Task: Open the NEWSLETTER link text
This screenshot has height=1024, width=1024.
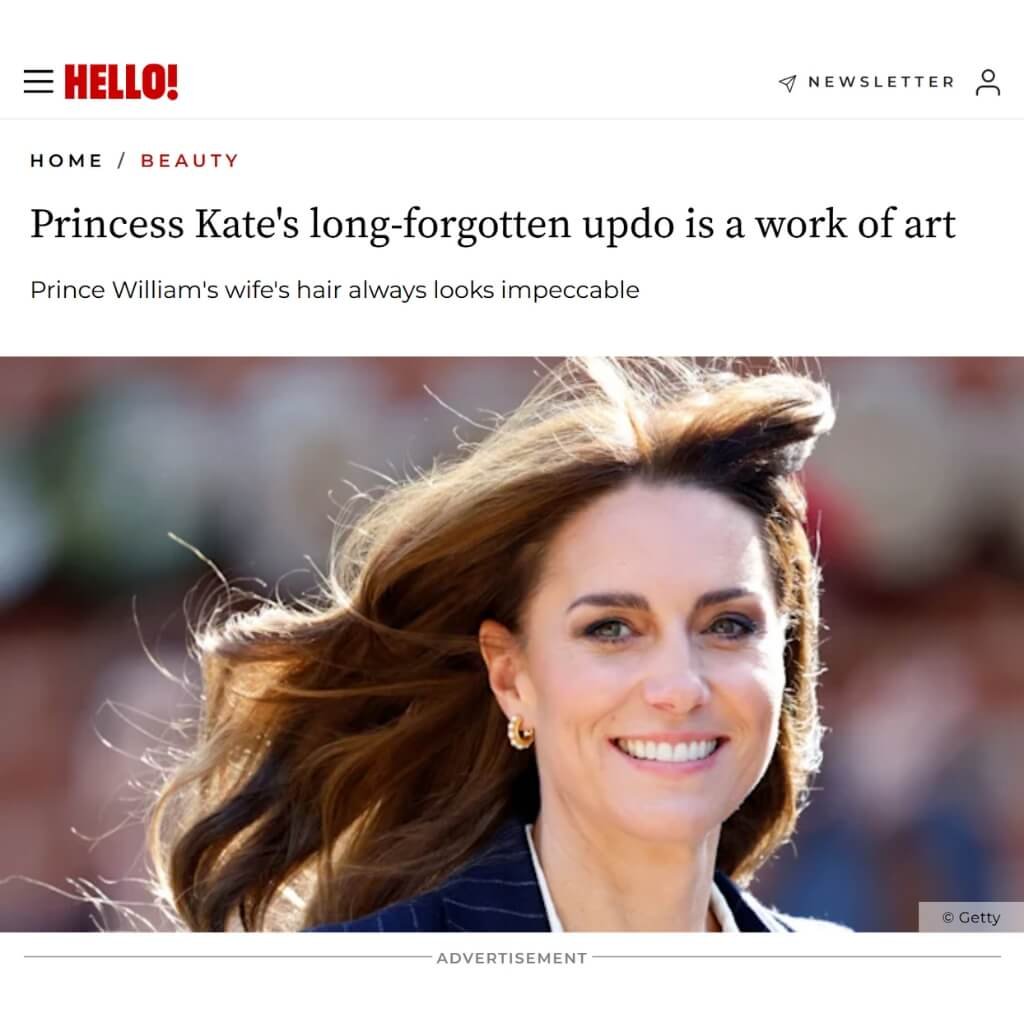Action: [x=881, y=82]
